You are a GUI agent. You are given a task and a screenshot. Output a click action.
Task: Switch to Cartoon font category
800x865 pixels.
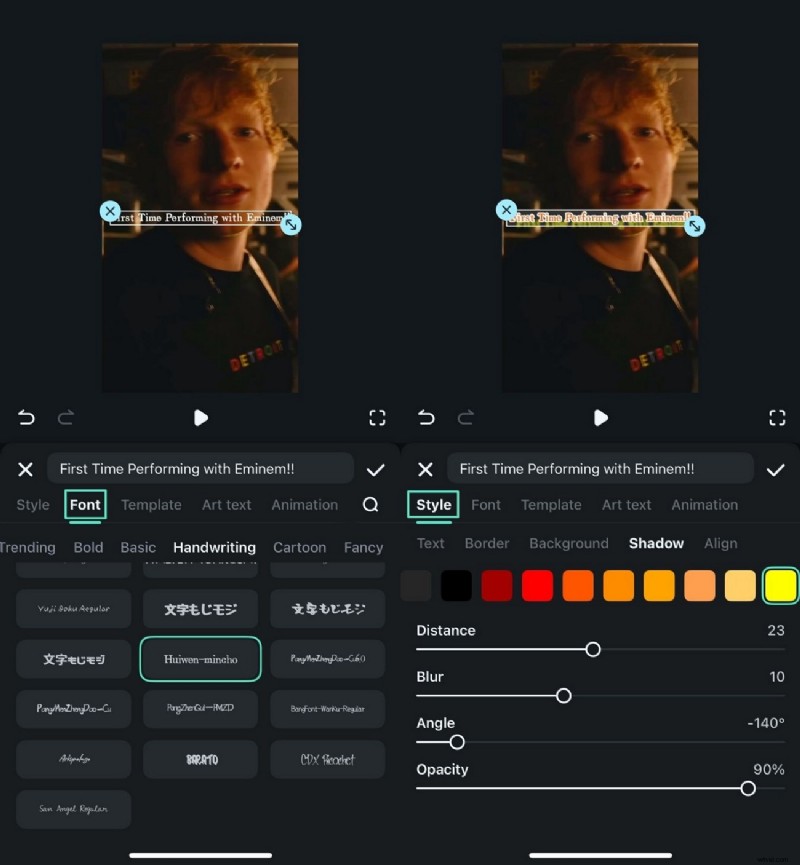300,547
